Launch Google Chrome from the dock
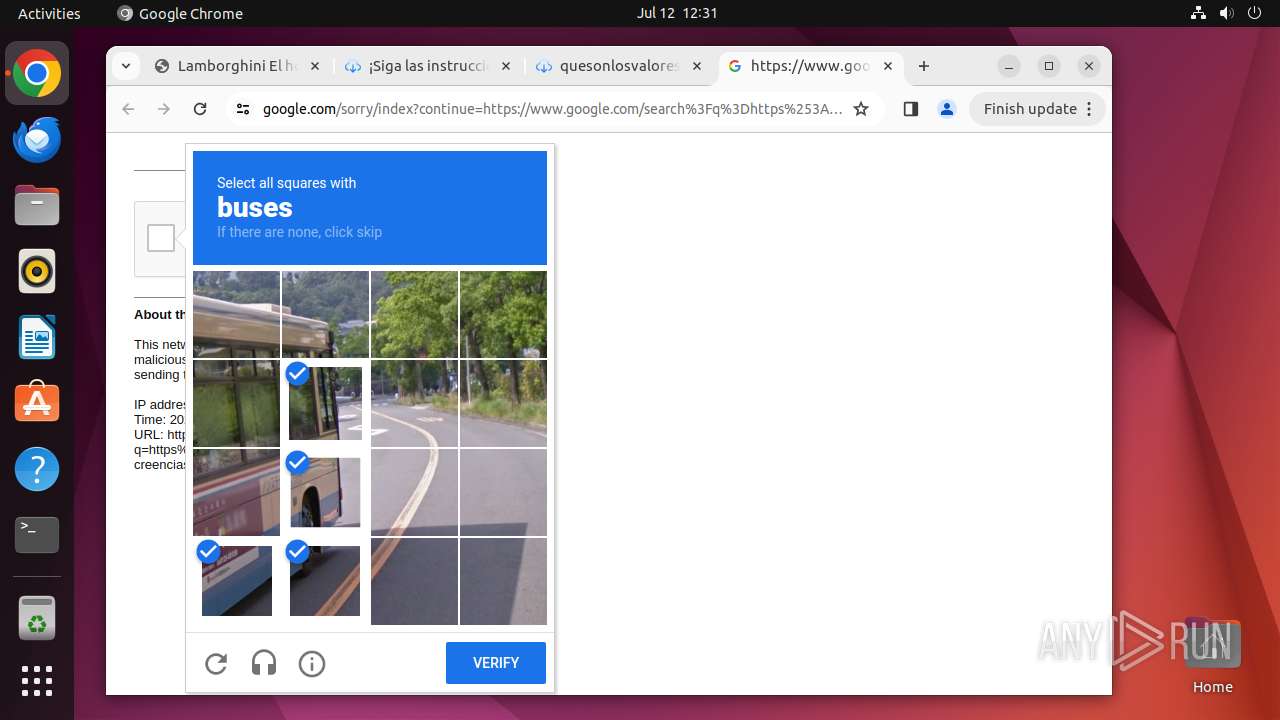Screen dimensions: 1280x720 [x=37, y=74]
